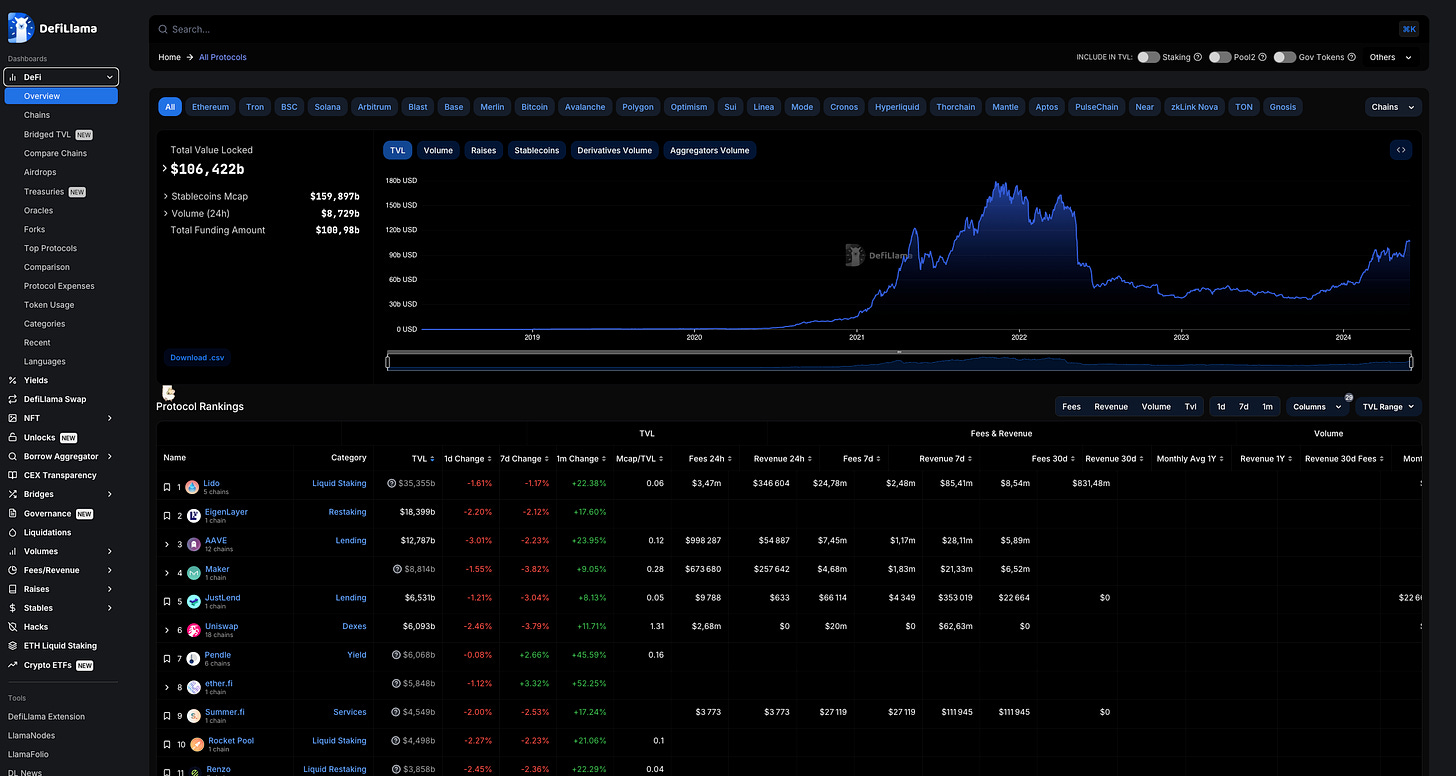
Task: Sort by 1d Change column arrows
Action: (x=489, y=459)
